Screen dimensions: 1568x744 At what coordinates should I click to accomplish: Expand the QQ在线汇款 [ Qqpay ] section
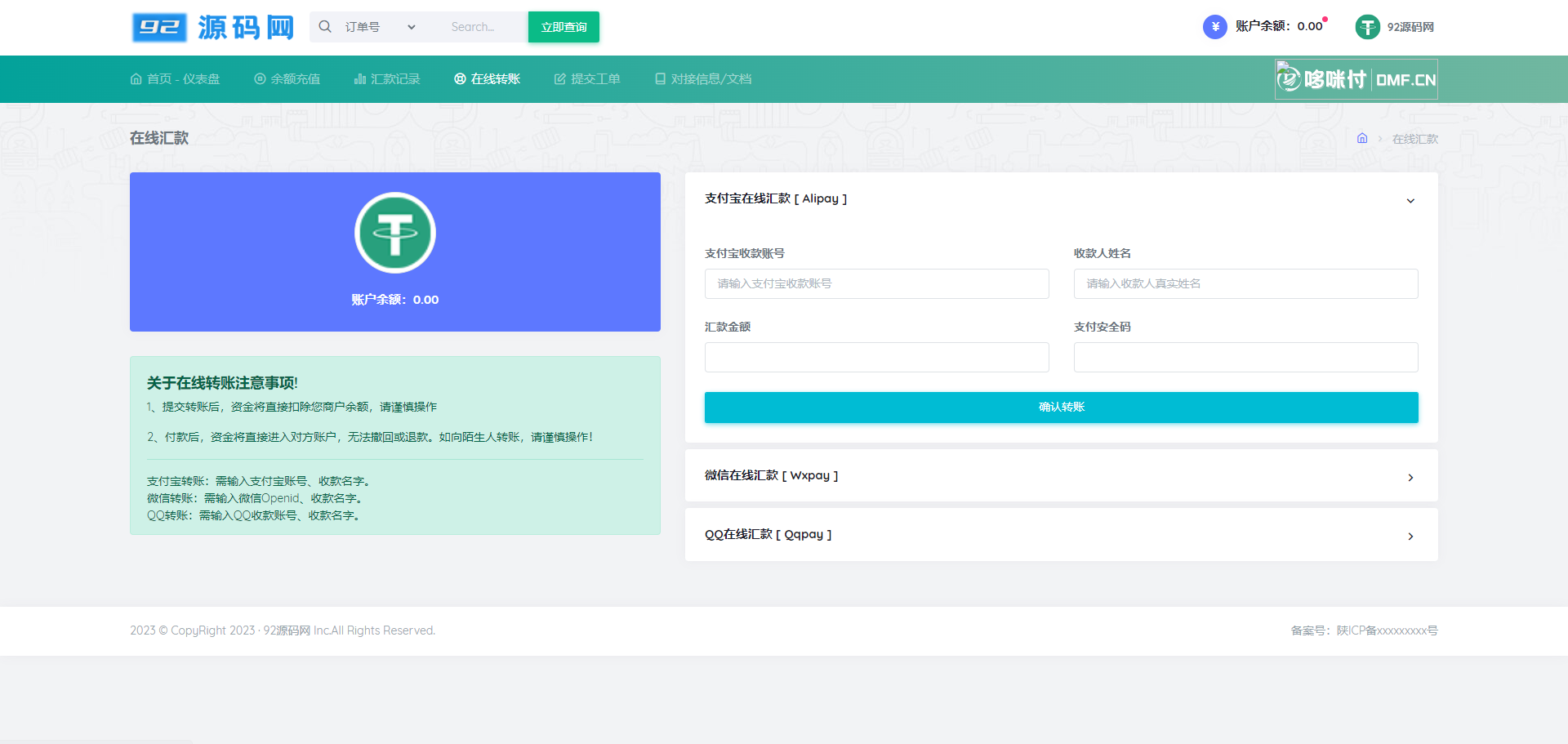[x=1061, y=534]
